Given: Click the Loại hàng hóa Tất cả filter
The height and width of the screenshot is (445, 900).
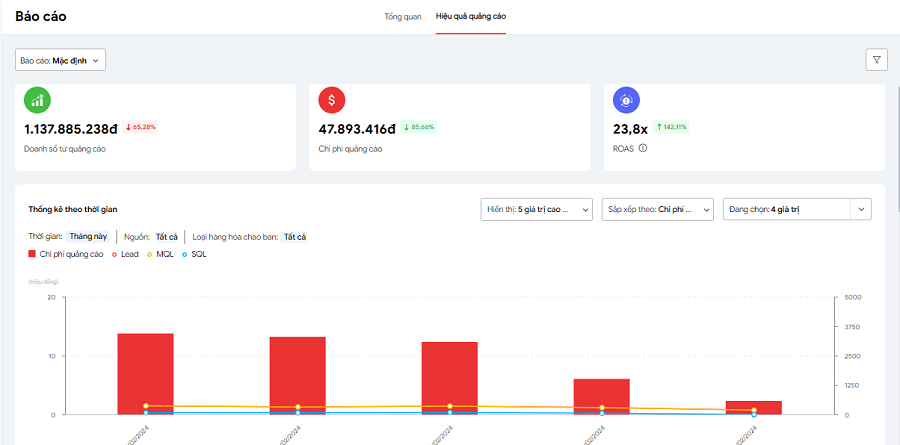Looking at the screenshot, I should [294, 237].
